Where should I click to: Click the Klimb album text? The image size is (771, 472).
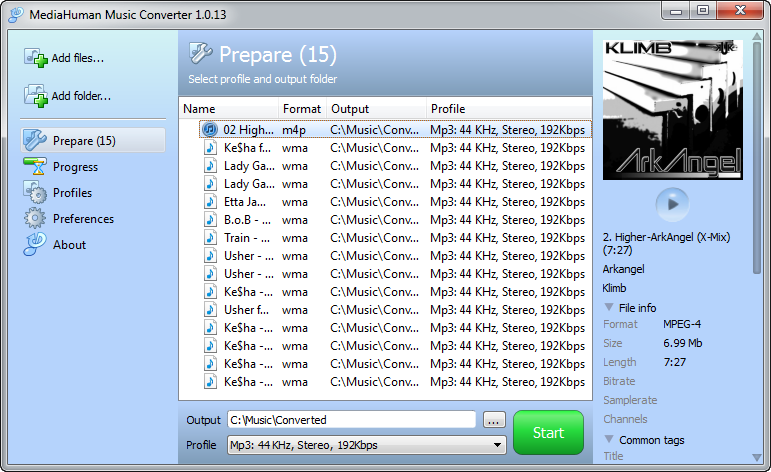(x=615, y=288)
